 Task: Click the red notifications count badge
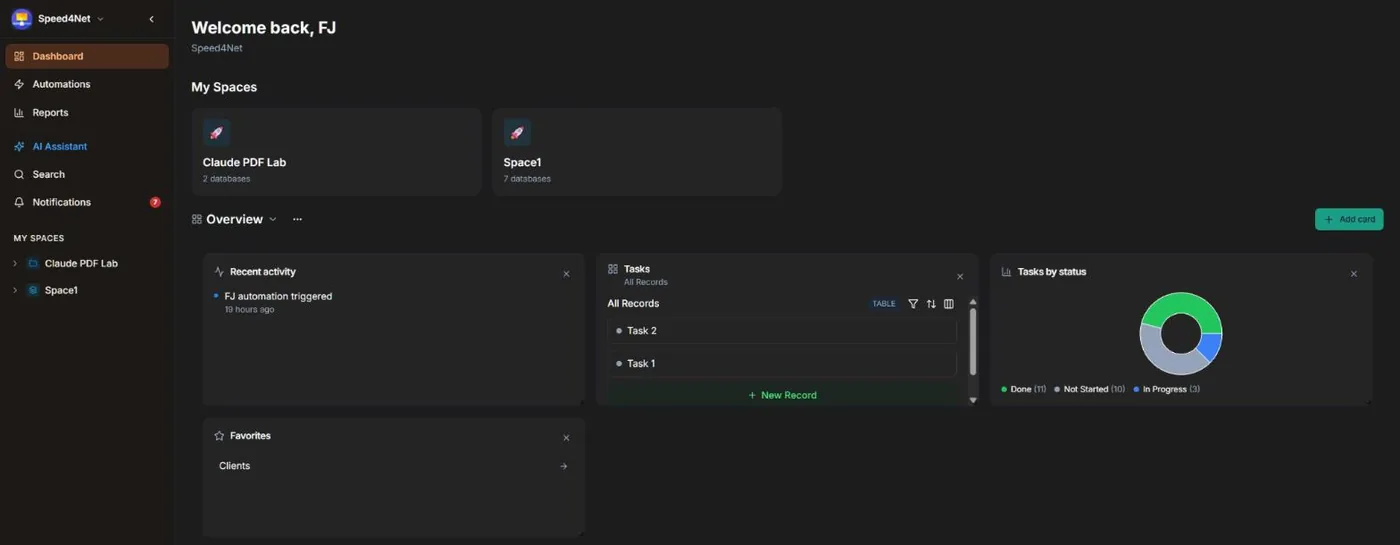[155, 202]
